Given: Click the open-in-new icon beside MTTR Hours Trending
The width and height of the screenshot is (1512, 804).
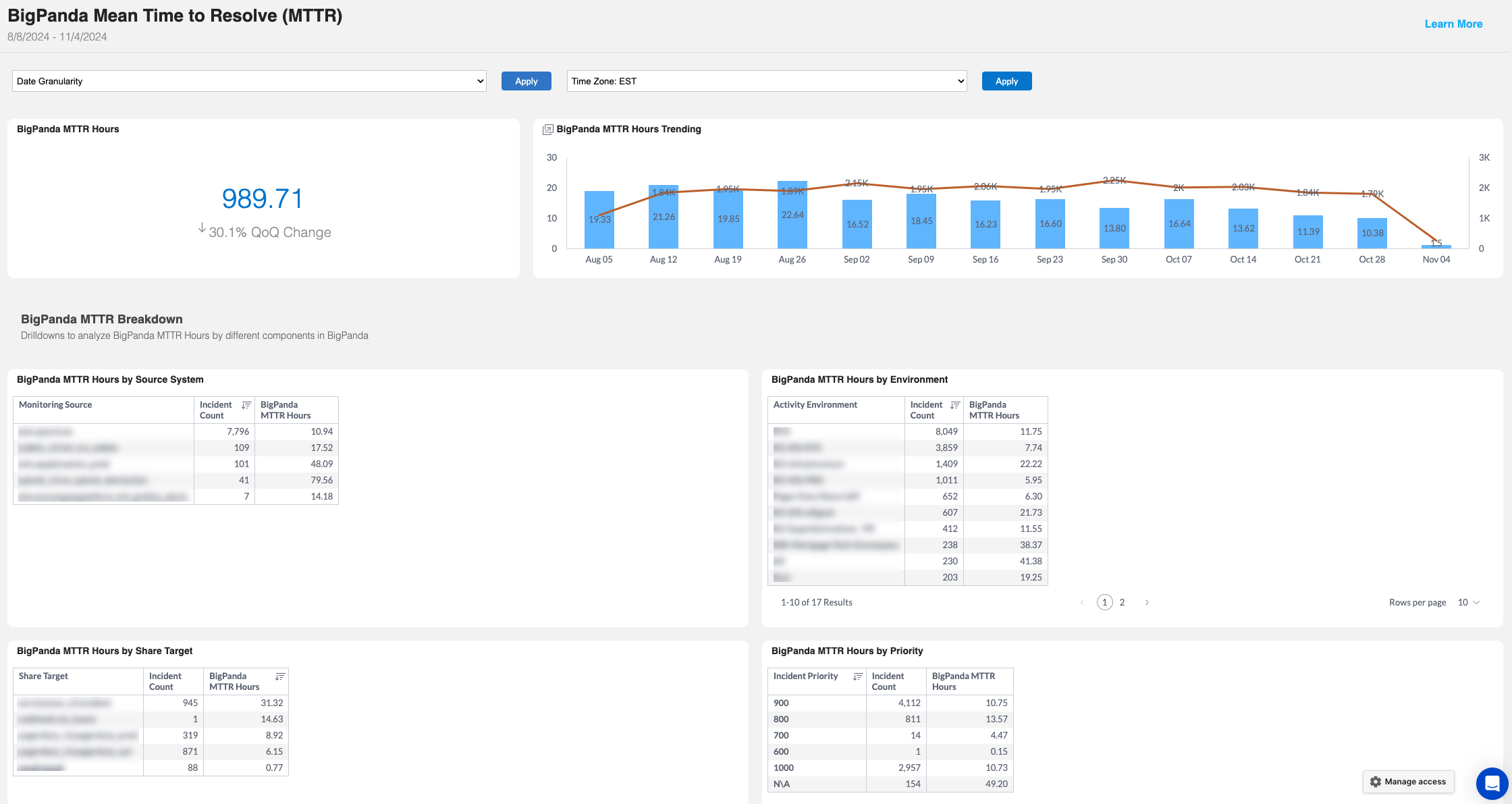Looking at the screenshot, I should 548,129.
